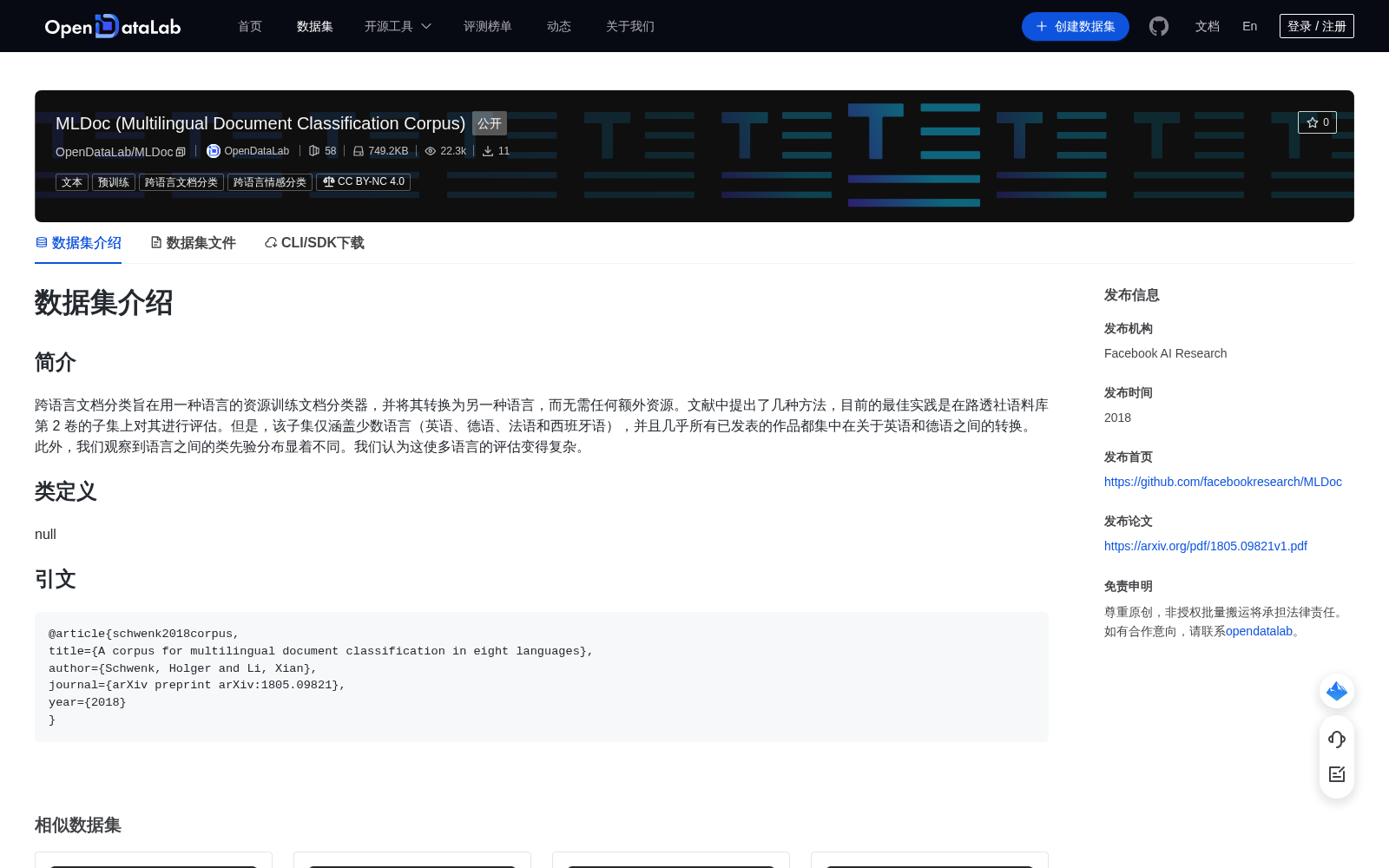Click the BibTeX citation code block

point(542,677)
